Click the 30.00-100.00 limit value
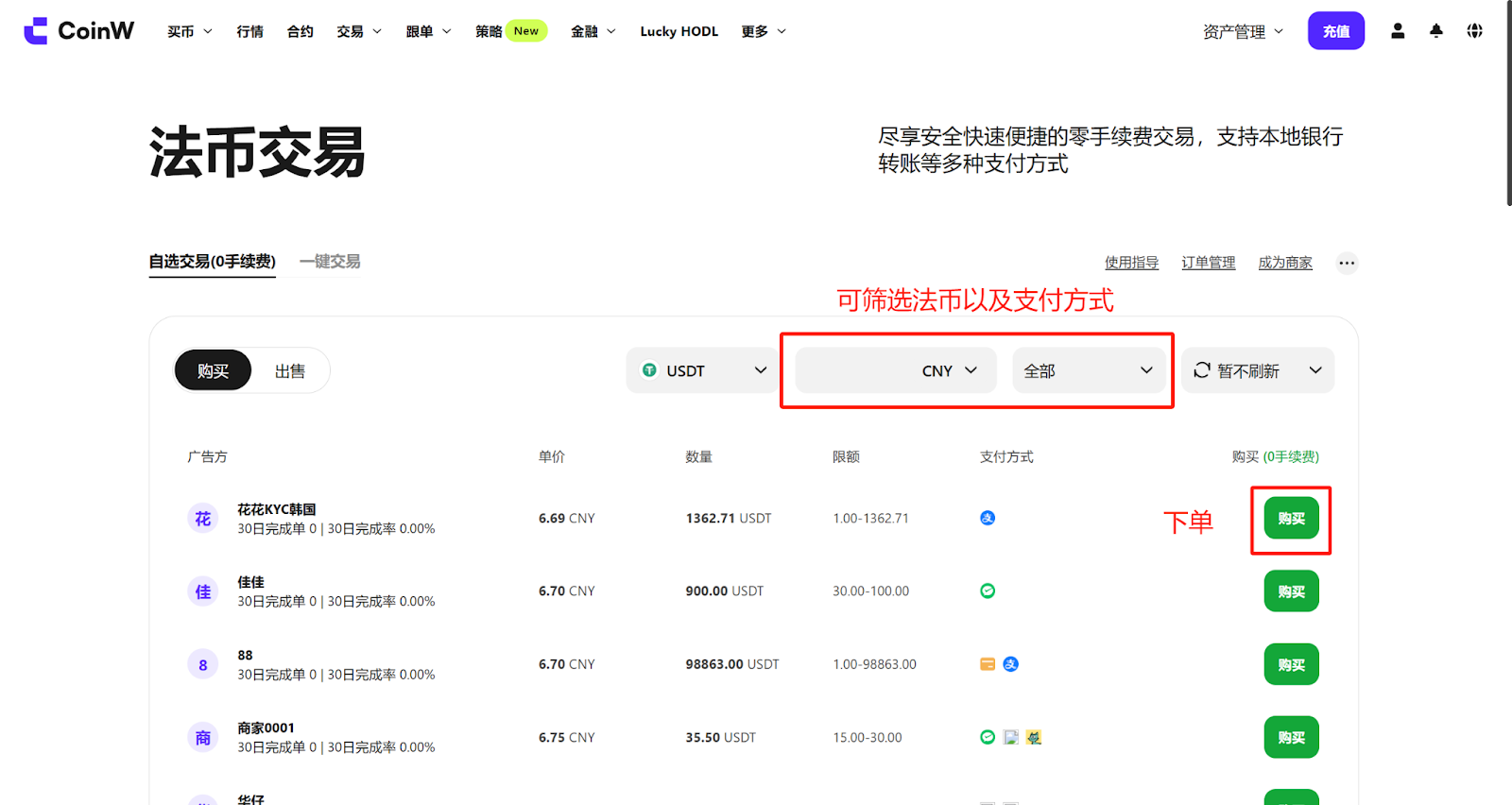Image resolution: width=1512 pixels, height=805 pixels. pyautogui.click(x=870, y=591)
